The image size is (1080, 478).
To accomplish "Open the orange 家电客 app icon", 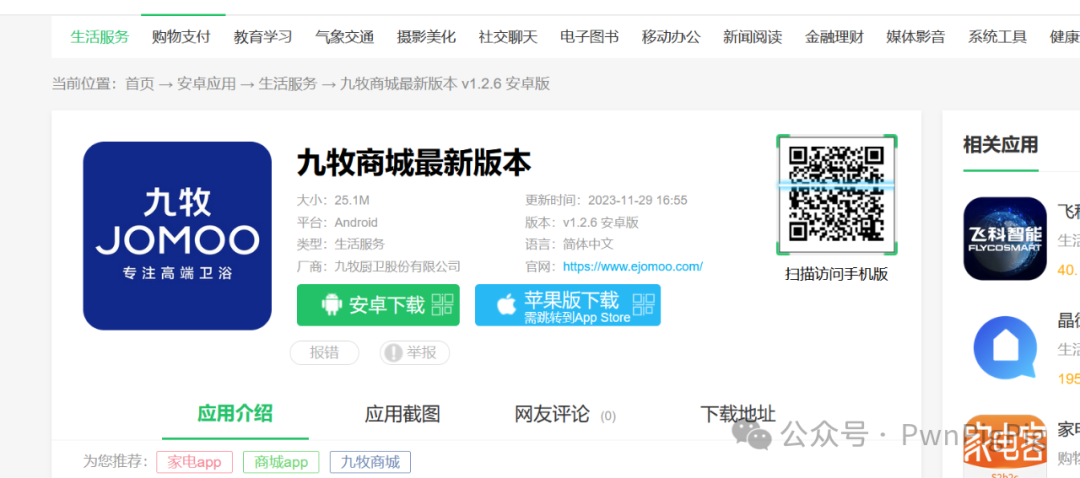I will [x=1005, y=446].
